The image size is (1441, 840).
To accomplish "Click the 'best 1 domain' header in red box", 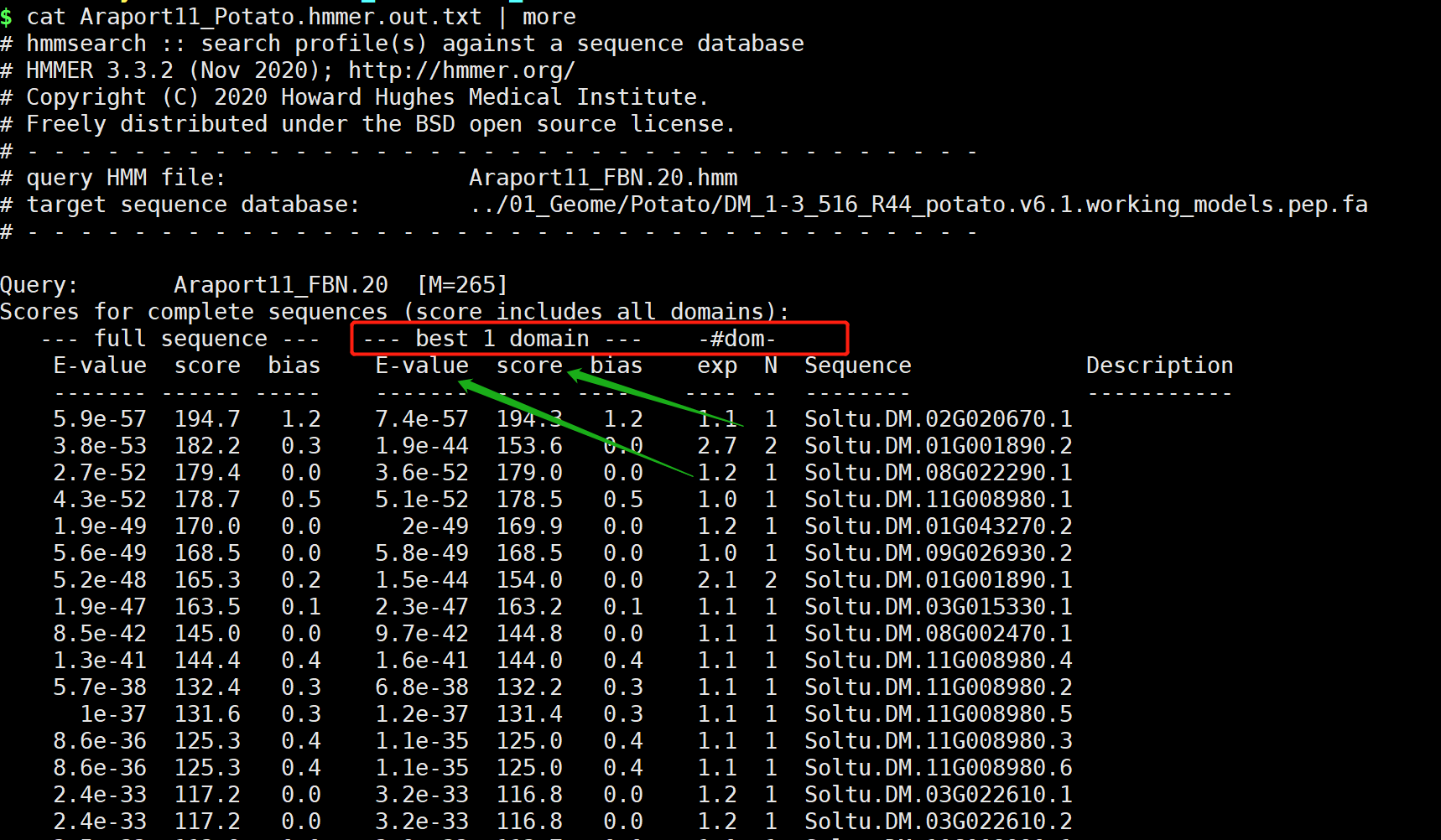I will coord(502,339).
